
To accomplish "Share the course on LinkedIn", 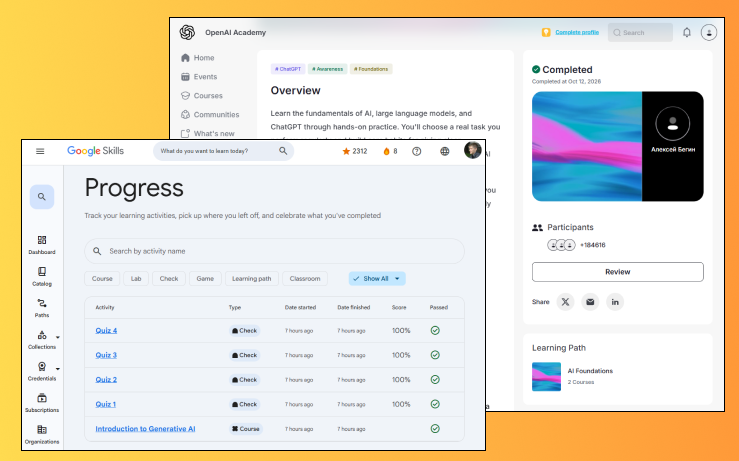I will pos(615,302).
